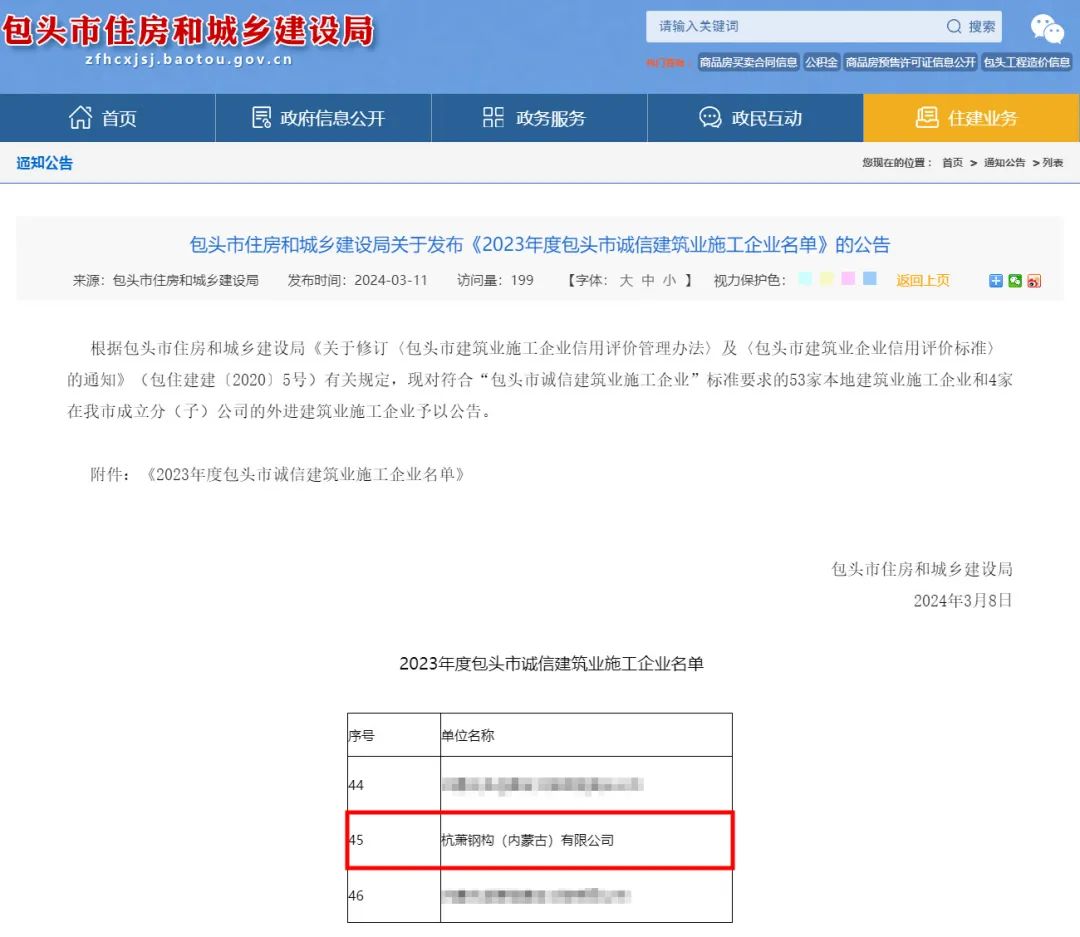Click the magnifier search icon

click(954, 27)
